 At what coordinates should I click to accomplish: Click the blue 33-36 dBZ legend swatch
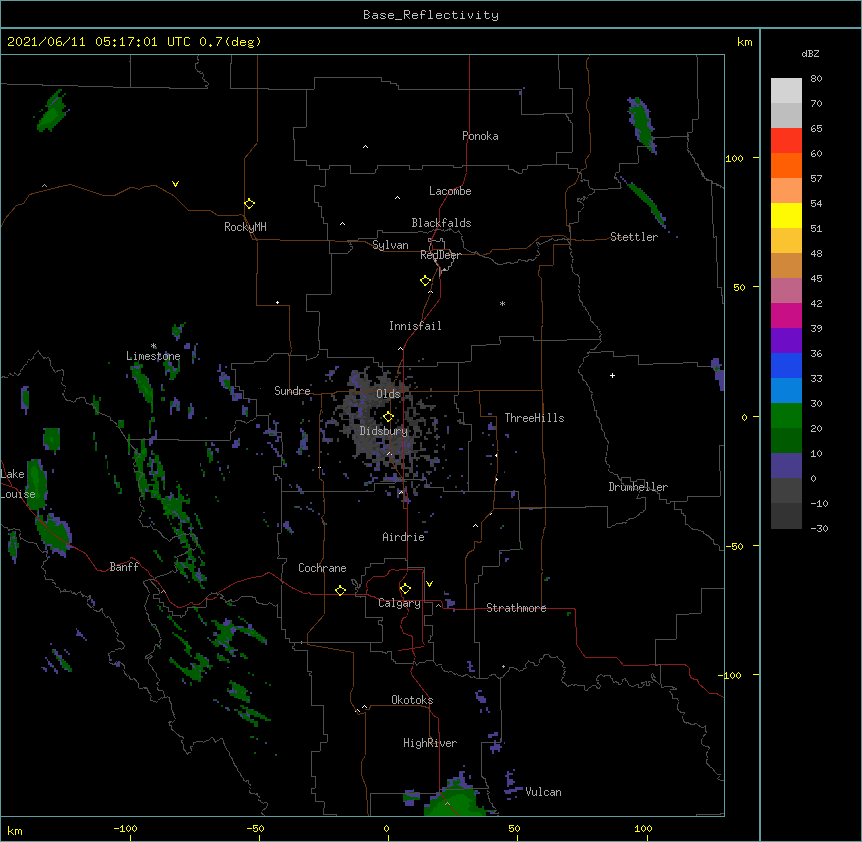(x=786, y=366)
